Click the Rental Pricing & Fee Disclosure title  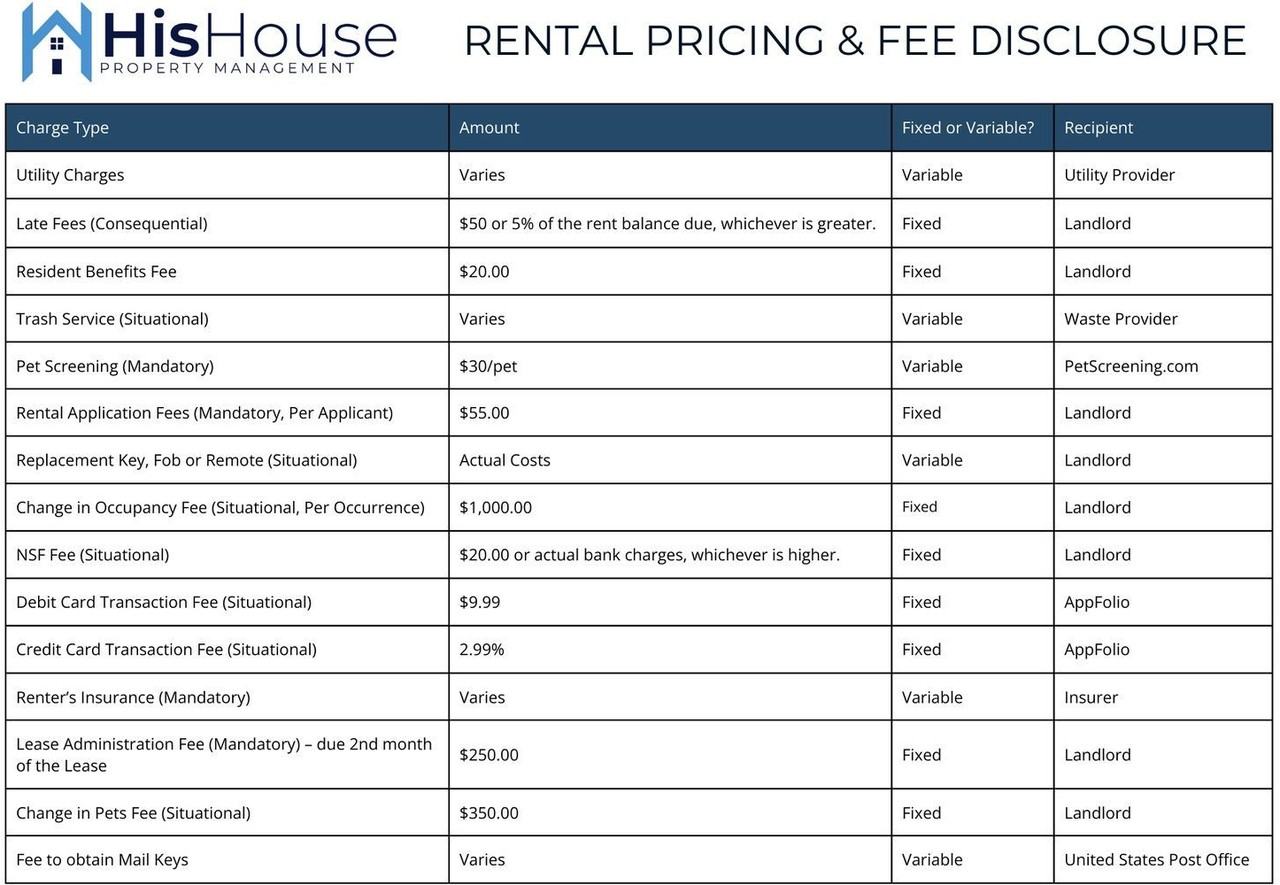click(855, 41)
